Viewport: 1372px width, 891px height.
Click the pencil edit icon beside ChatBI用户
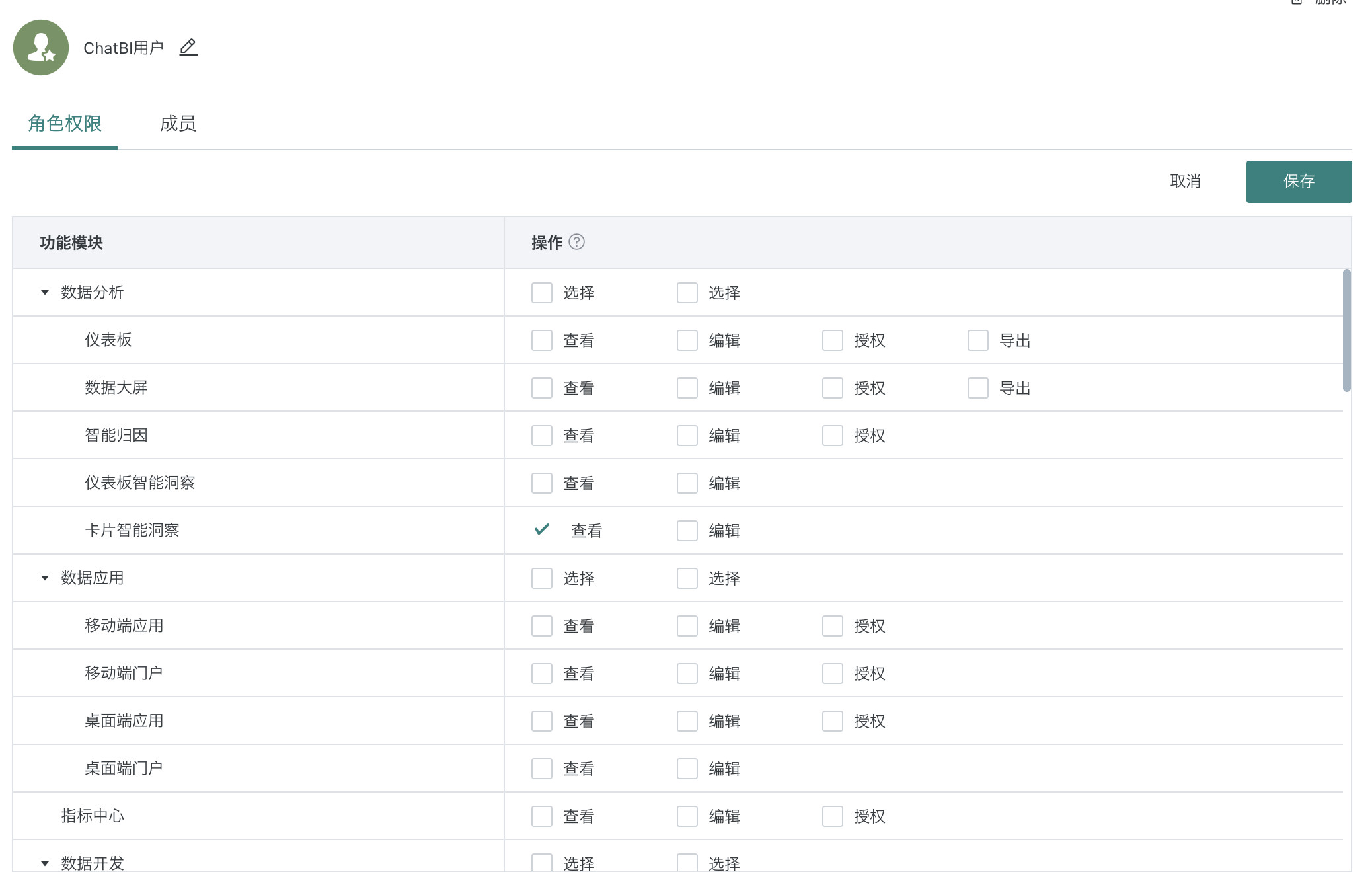pyautogui.click(x=188, y=47)
